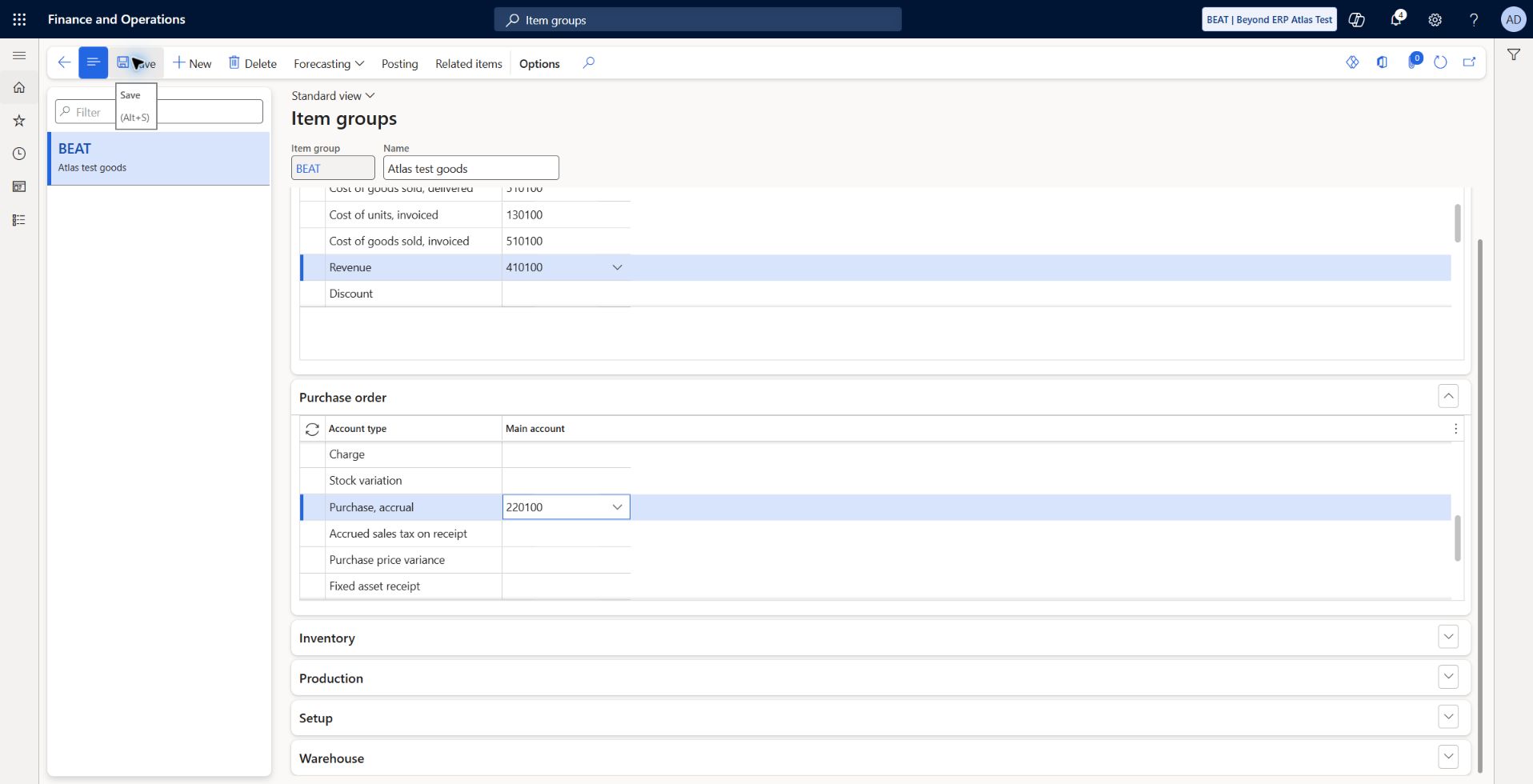Go back with the back arrow

(64, 62)
